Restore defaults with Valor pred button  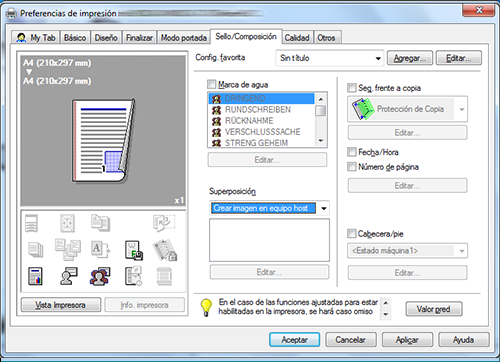(434, 309)
